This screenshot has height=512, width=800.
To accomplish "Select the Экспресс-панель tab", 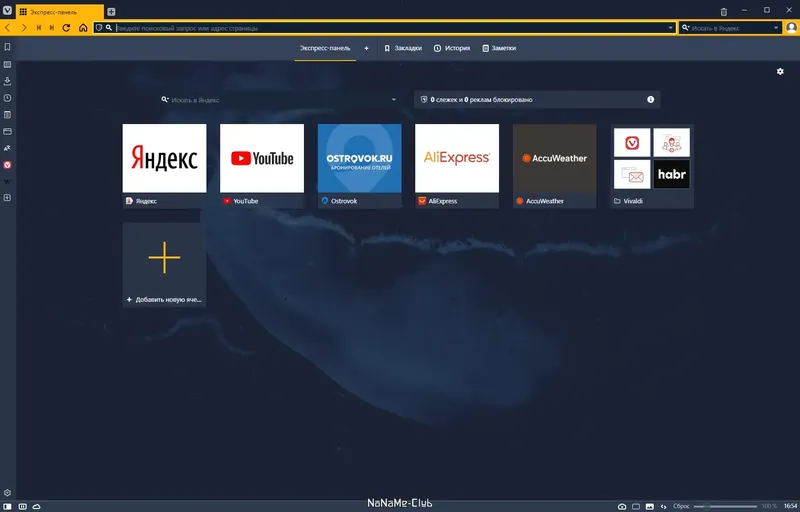I will point(325,48).
